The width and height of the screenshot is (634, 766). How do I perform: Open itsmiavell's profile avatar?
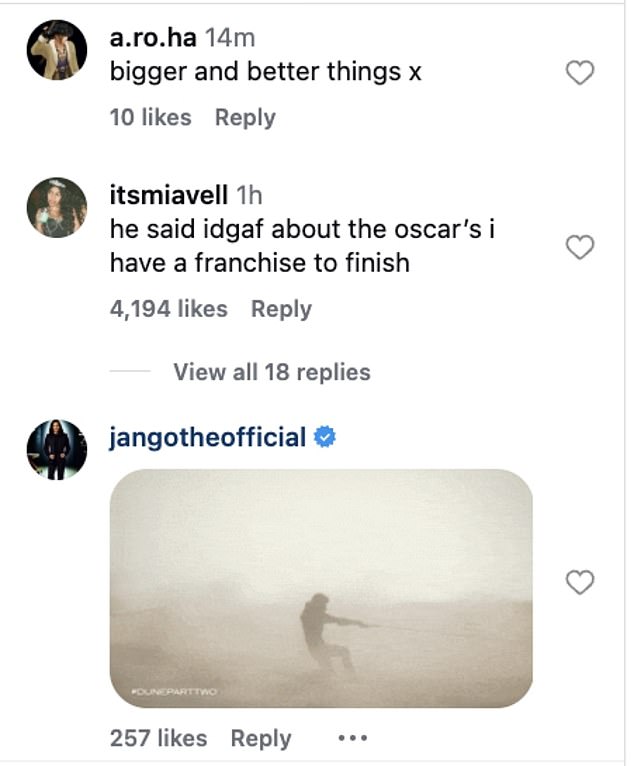coord(56,209)
